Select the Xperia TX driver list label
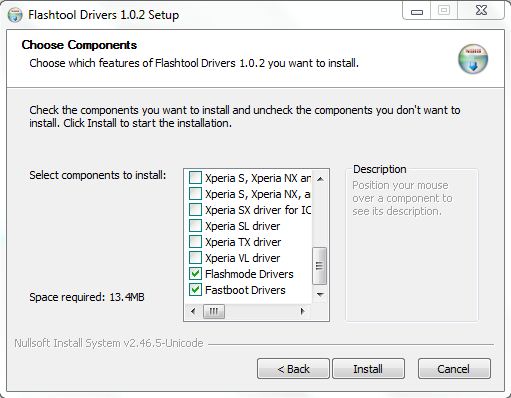 coord(243,242)
